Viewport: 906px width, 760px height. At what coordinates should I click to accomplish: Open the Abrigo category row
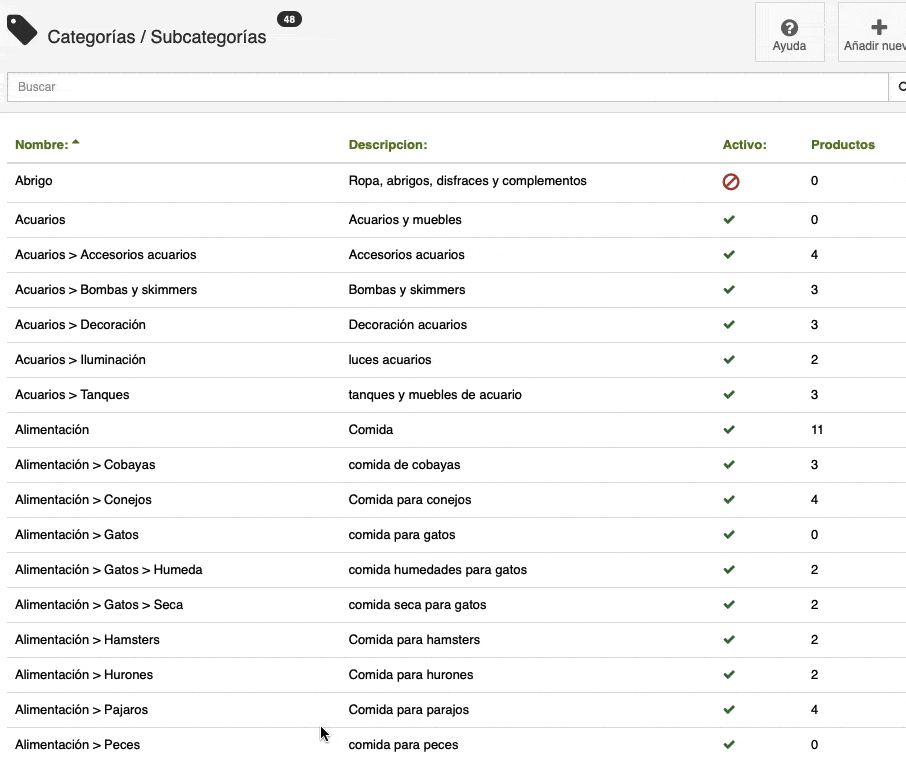(35, 181)
